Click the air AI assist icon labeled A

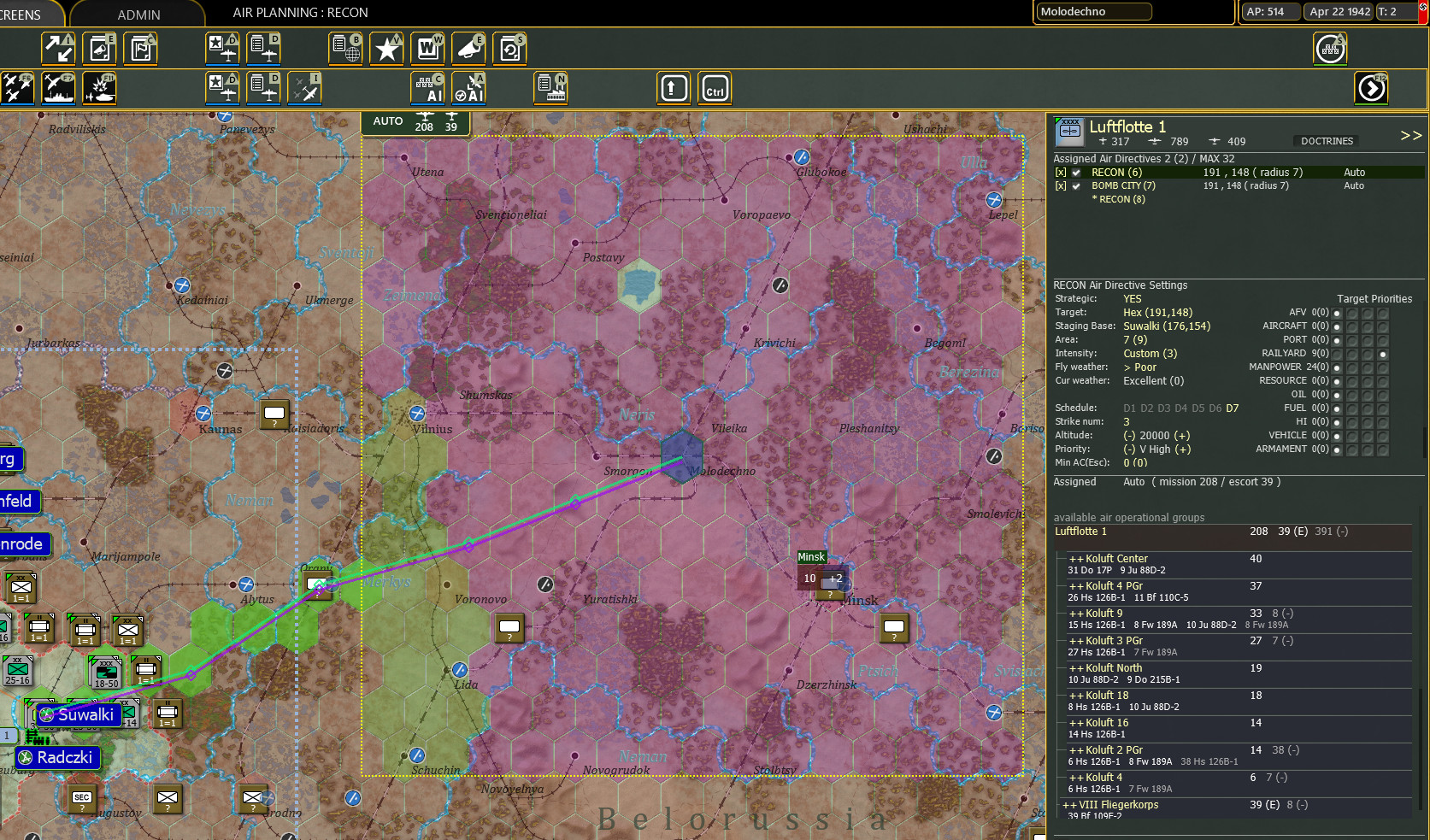click(468, 88)
